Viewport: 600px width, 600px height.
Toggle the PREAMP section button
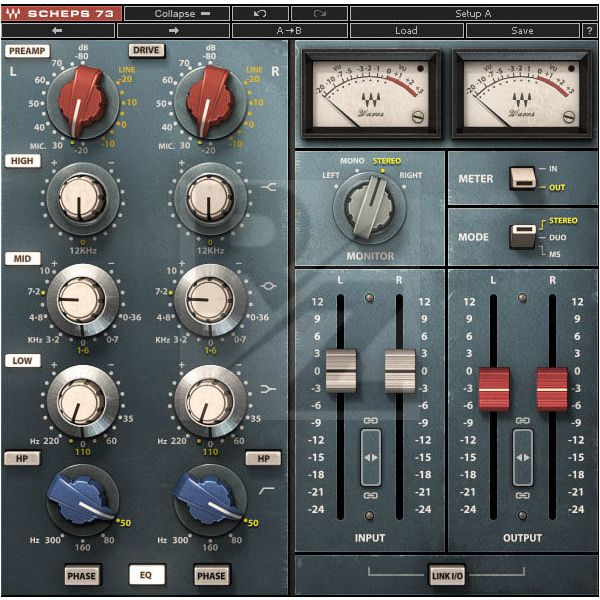pyautogui.click(x=27, y=51)
